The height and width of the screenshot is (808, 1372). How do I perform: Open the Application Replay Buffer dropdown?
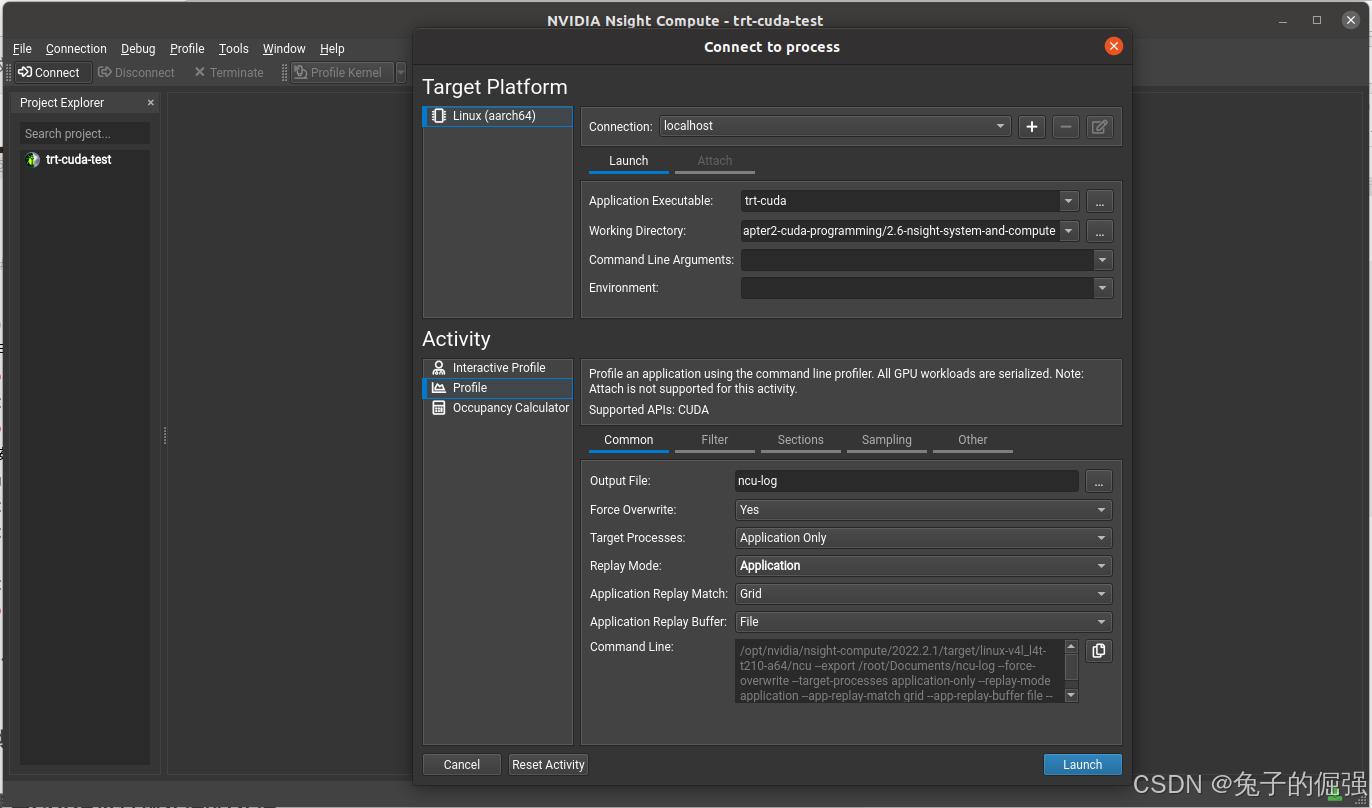923,622
